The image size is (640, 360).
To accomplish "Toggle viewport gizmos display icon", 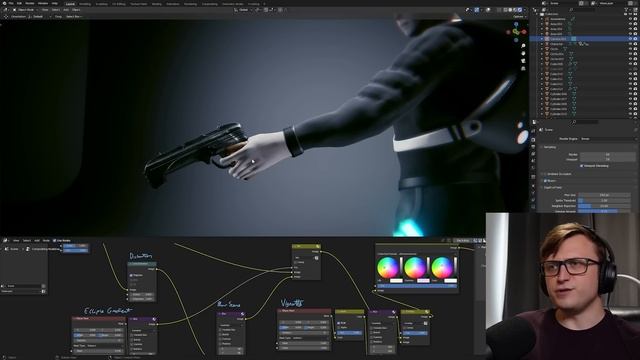I will pyautogui.click(x=477, y=9).
